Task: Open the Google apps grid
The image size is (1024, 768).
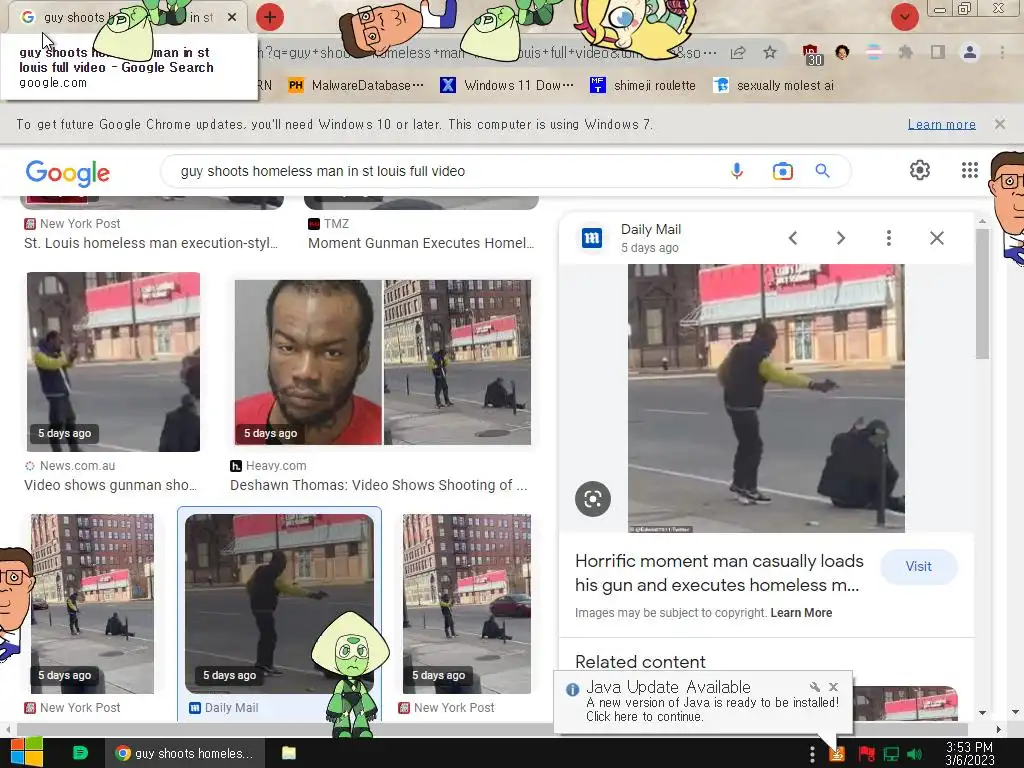Action: coord(970,170)
